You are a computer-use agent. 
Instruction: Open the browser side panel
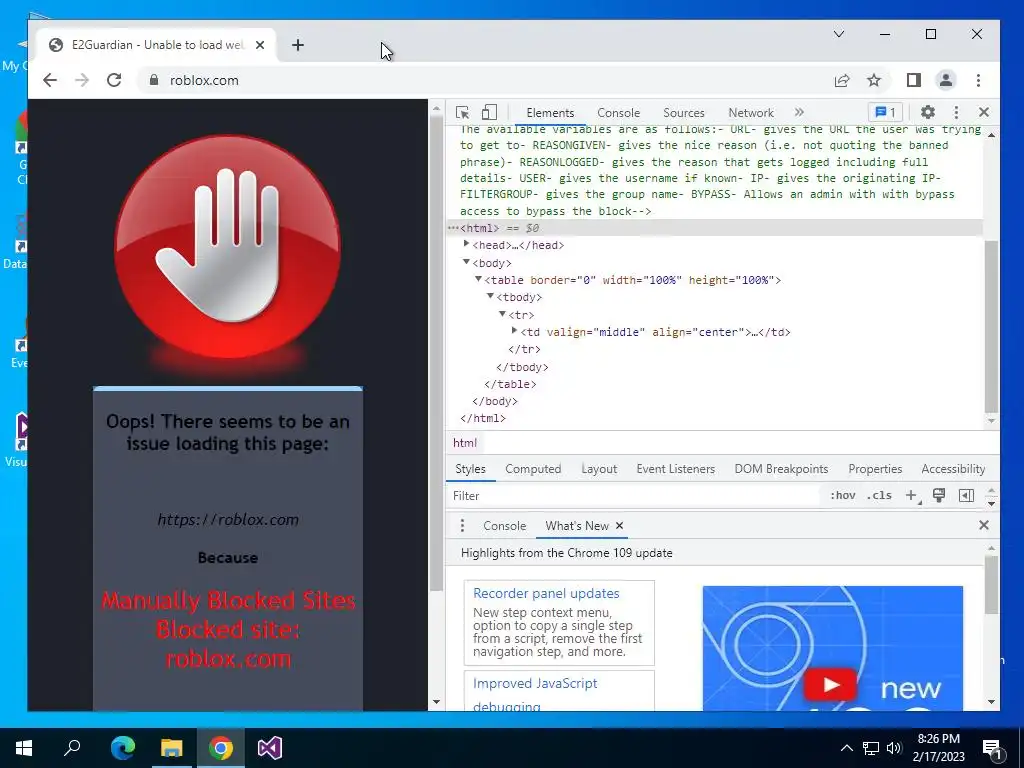914,80
